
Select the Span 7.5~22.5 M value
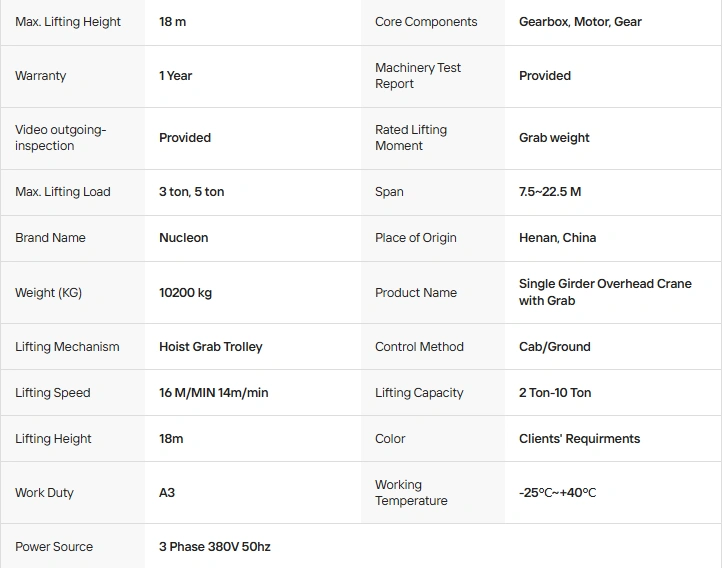click(x=550, y=191)
